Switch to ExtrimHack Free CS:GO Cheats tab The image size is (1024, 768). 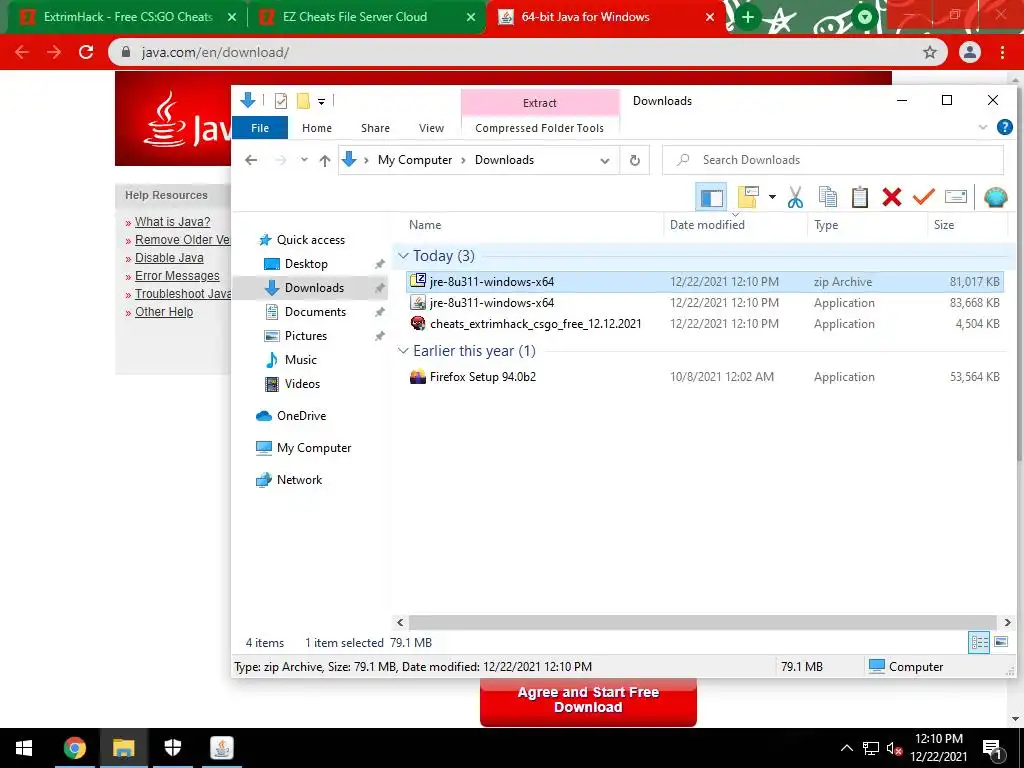pos(128,17)
